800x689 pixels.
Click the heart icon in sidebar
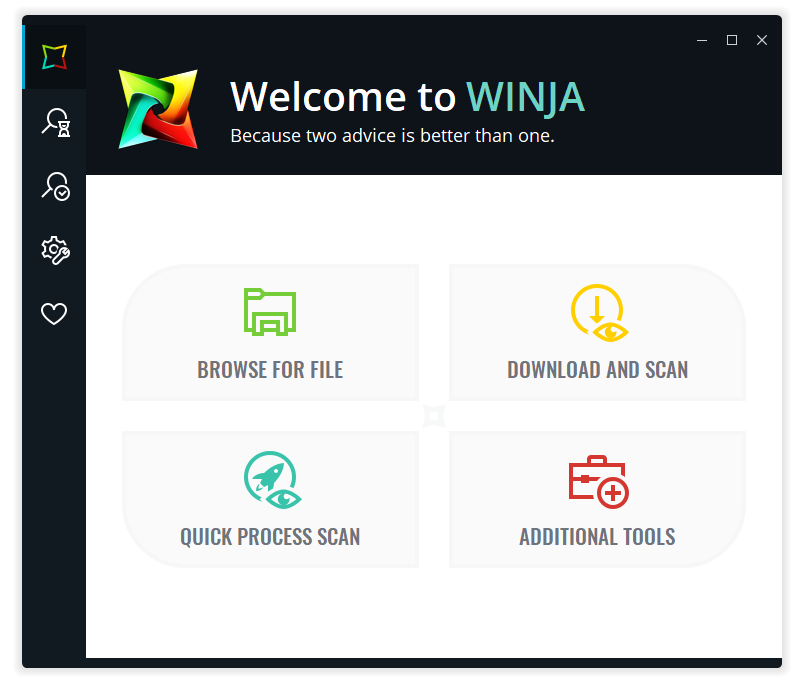click(x=54, y=313)
